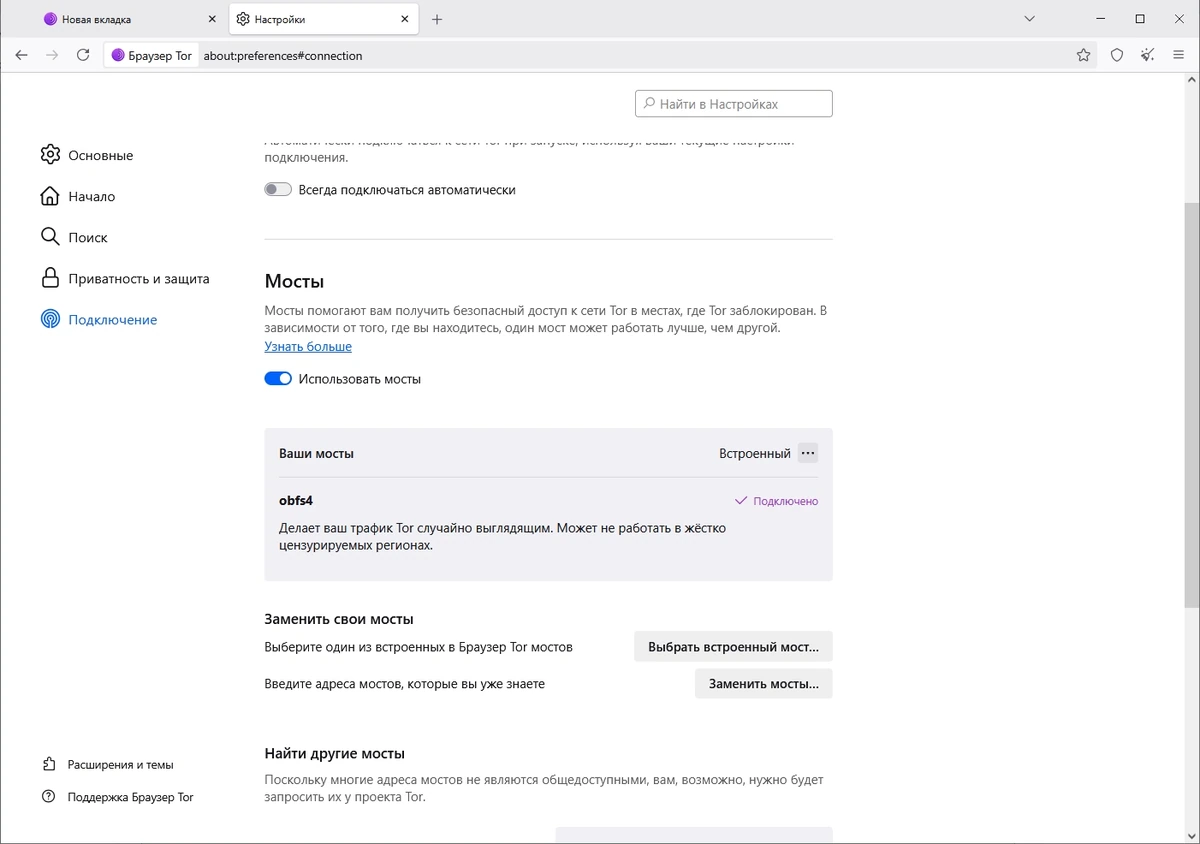Screen dimensions: 1200x844
Task: Click the address bar URL text
Action: 283,56
